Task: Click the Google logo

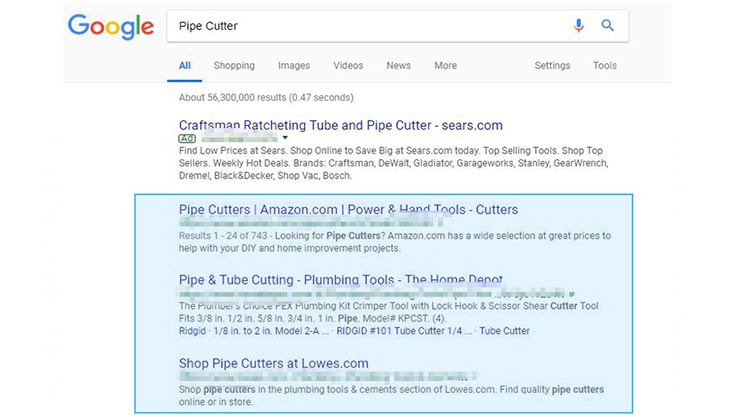Action: (111, 26)
